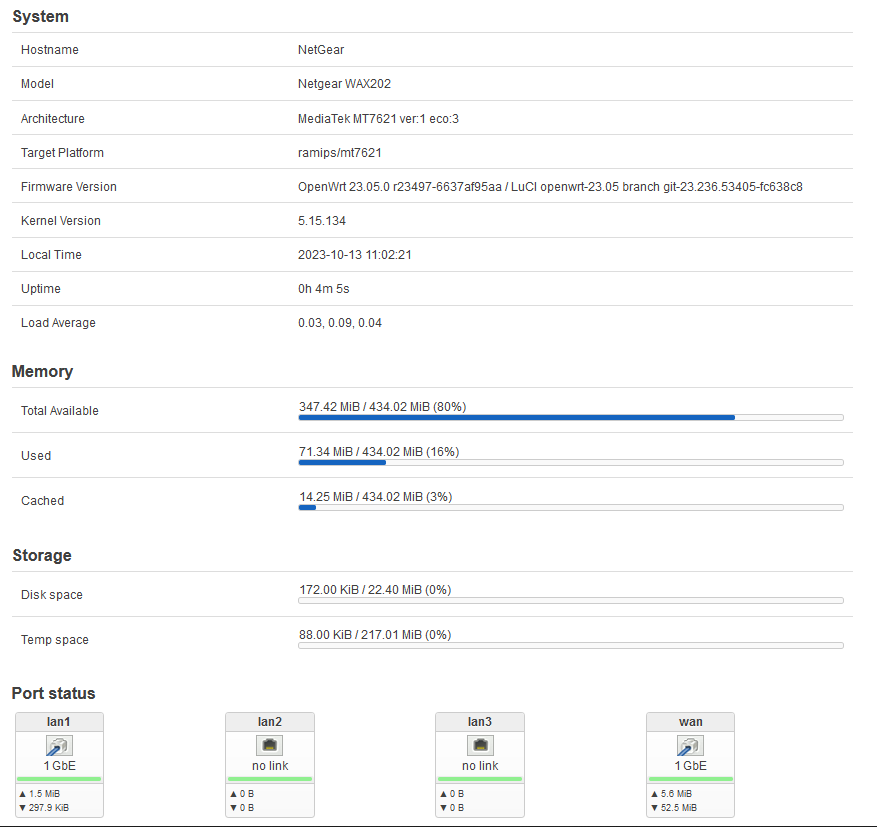Click the Temp space usage bar

[571, 645]
